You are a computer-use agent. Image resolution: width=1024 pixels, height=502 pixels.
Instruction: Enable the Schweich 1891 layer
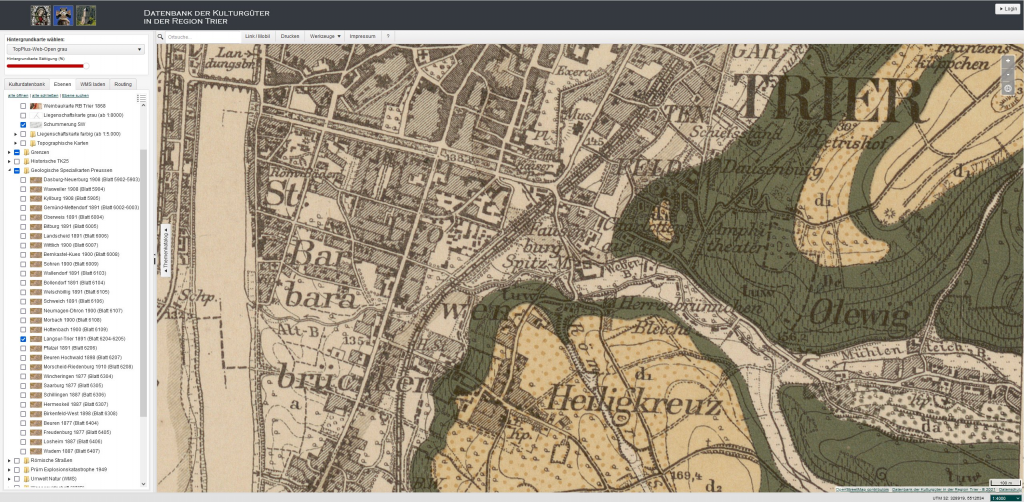[x=24, y=301]
